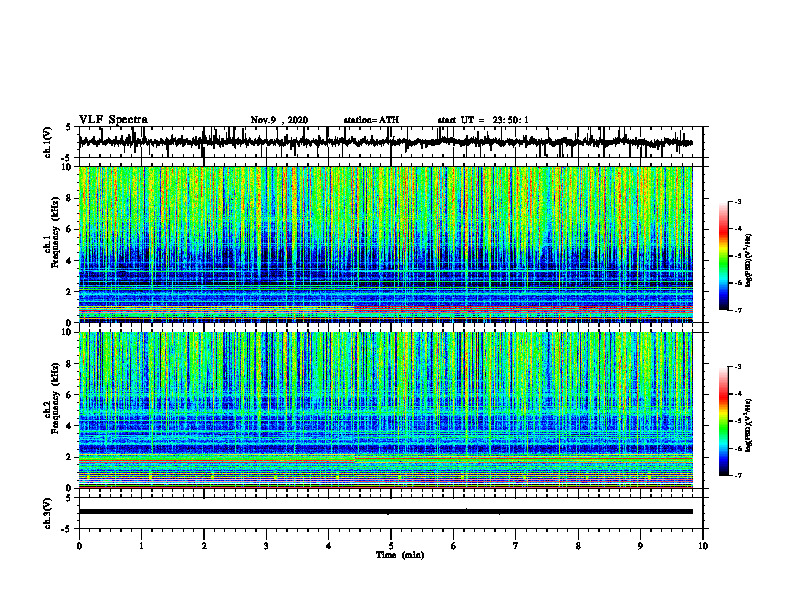Click the '-4' label on ch.2 color bar

tap(737, 394)
